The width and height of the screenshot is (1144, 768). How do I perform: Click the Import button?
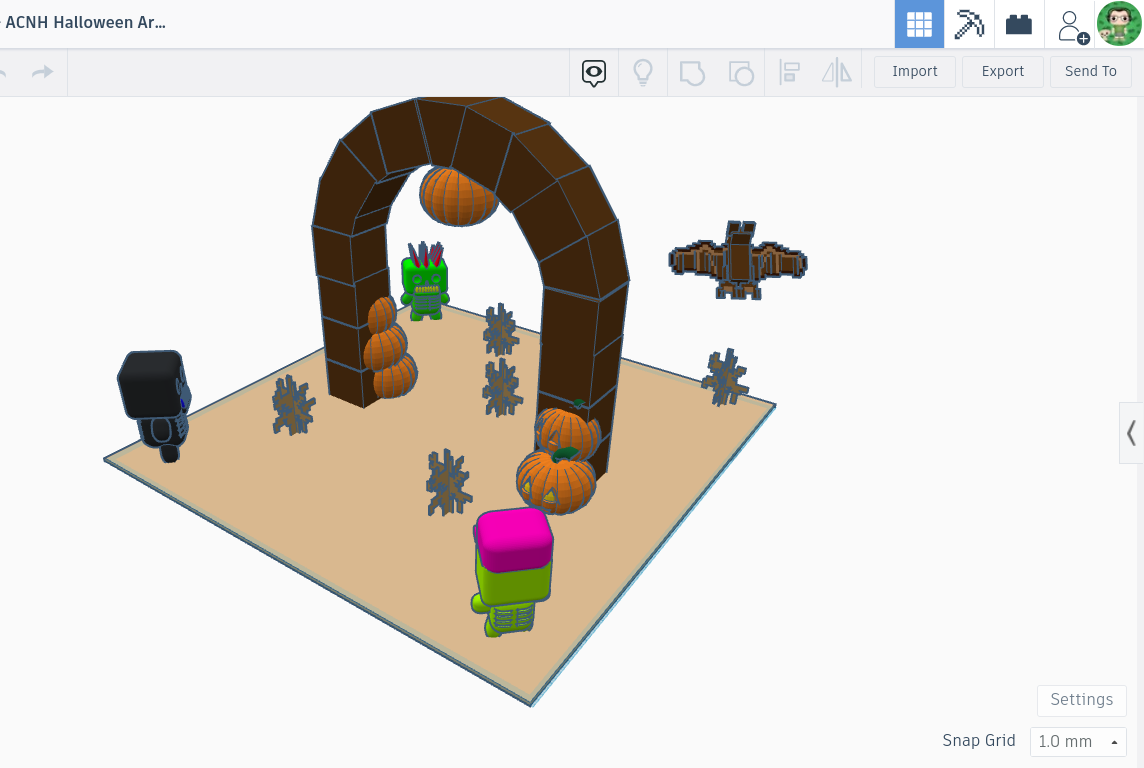(x=915, y=71)
